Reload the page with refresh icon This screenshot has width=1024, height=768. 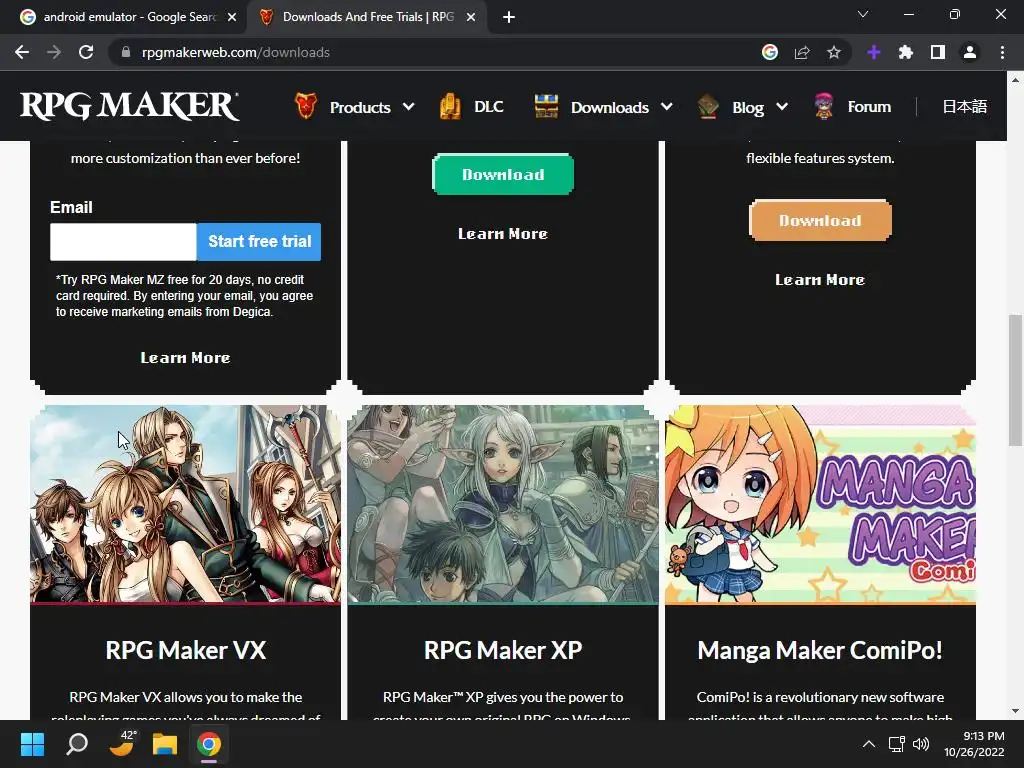[86, 52]
